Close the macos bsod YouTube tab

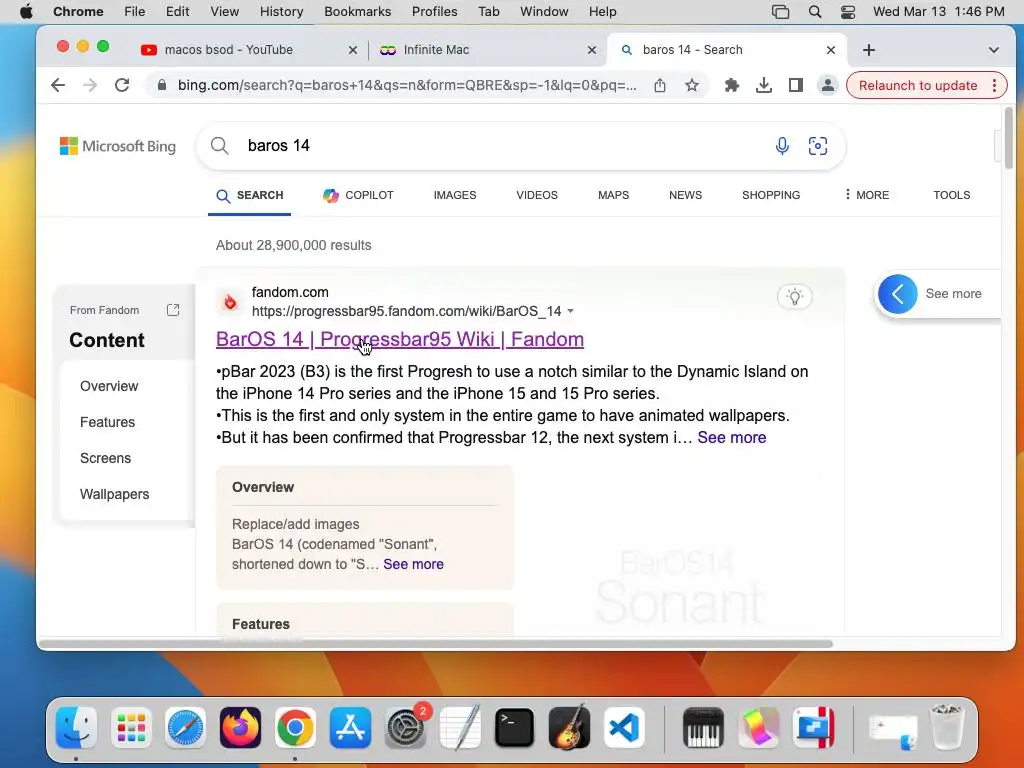click(353, 50)
